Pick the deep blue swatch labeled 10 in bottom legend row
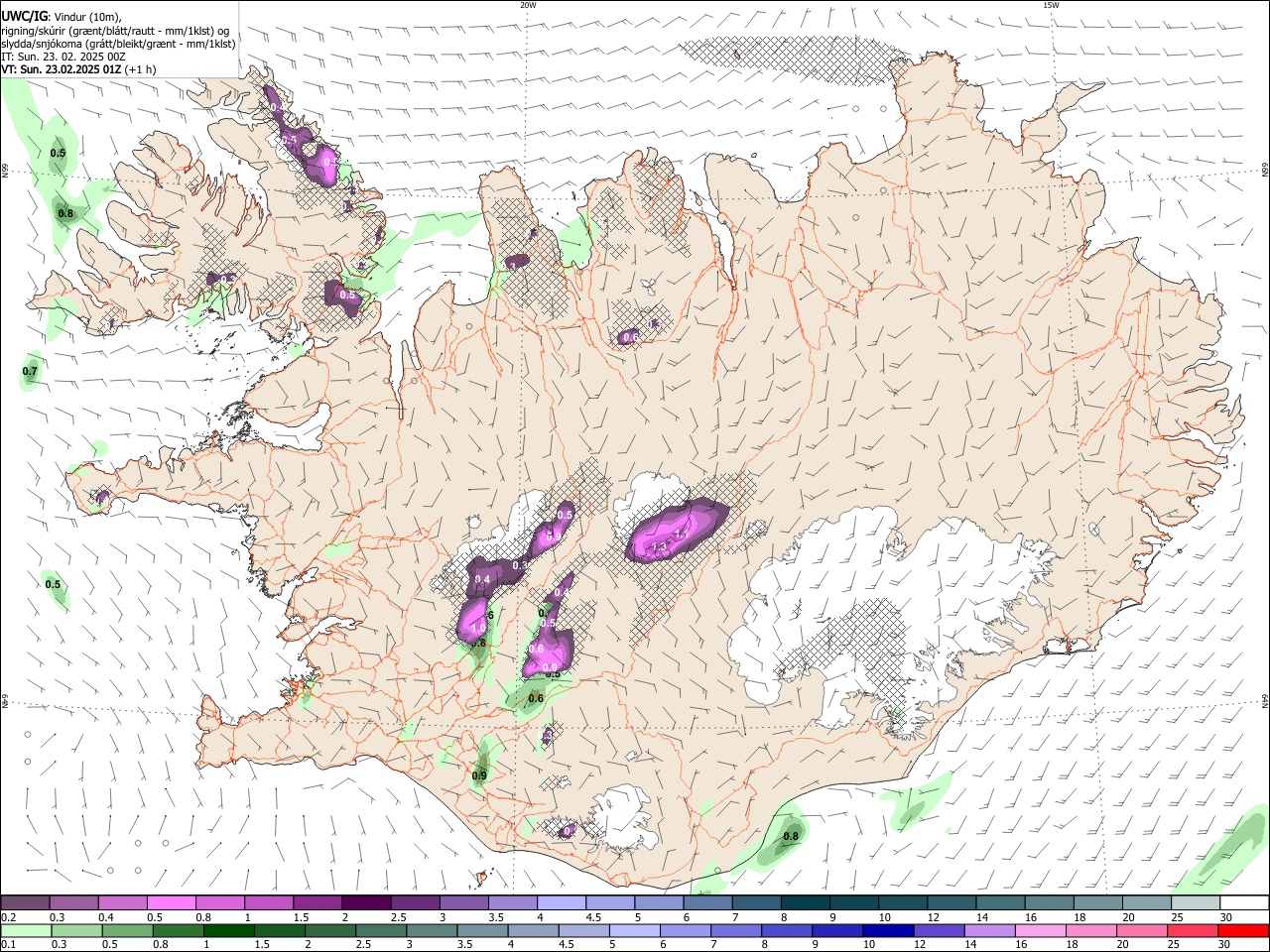This screenshot has height=952, width=1270. [886, 930]
